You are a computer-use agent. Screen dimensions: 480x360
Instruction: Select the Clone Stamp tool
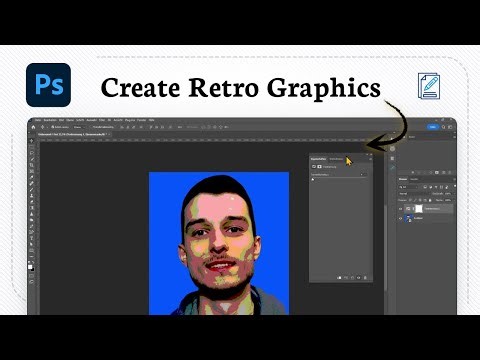32,196
